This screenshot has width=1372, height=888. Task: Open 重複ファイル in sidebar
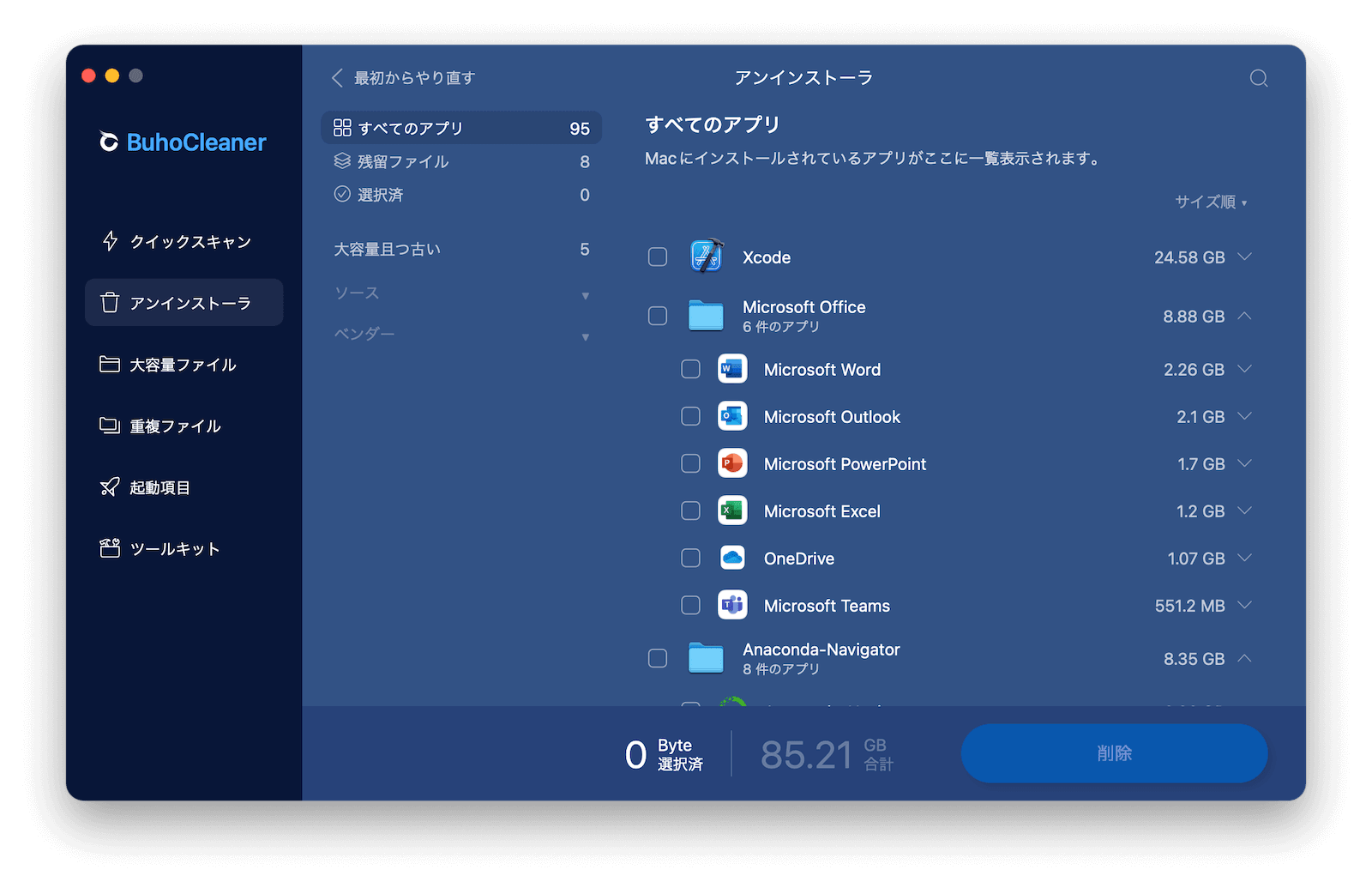pos(184,426)
